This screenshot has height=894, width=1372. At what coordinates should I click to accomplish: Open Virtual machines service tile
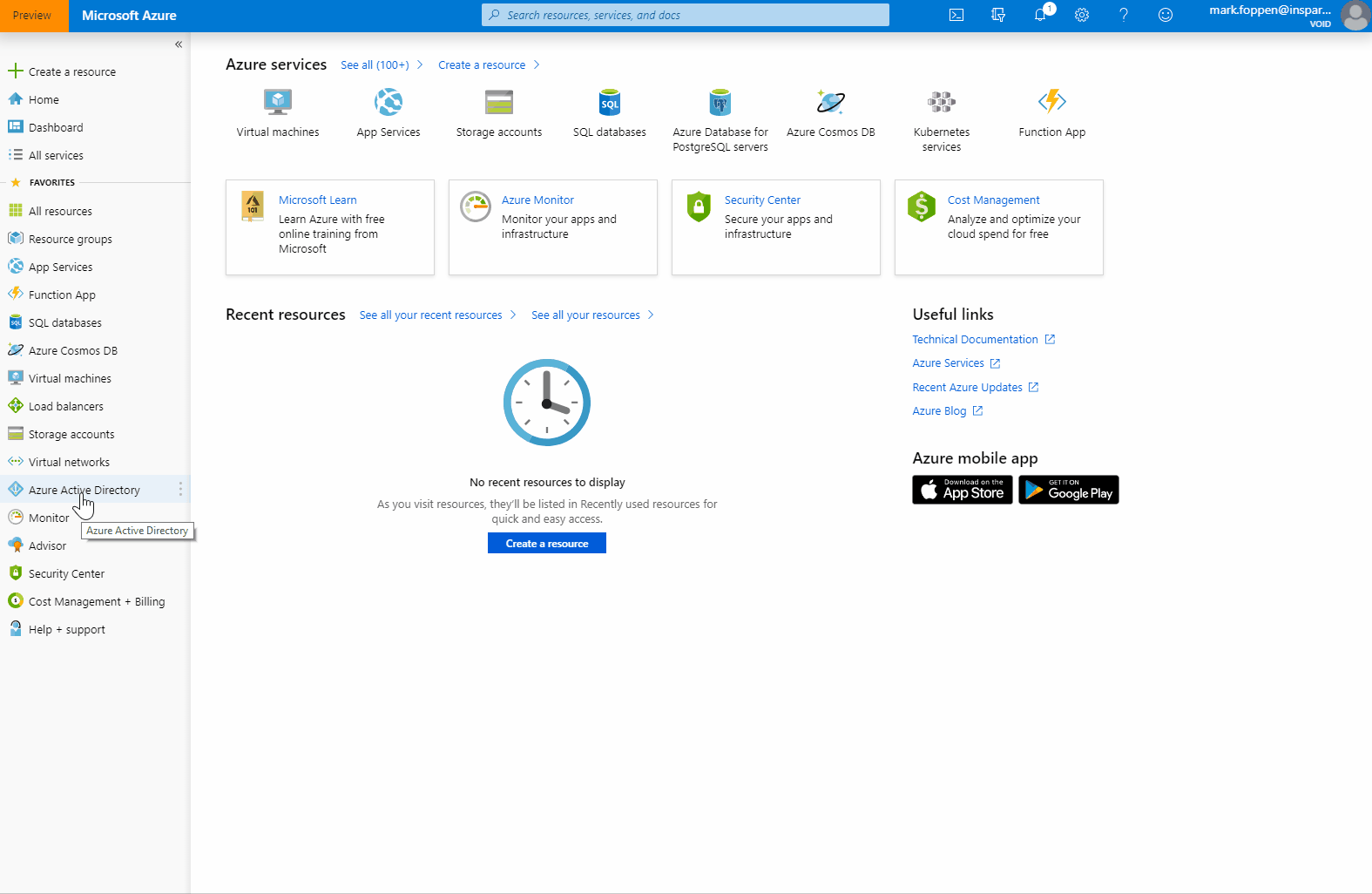(x=278, y=113)
